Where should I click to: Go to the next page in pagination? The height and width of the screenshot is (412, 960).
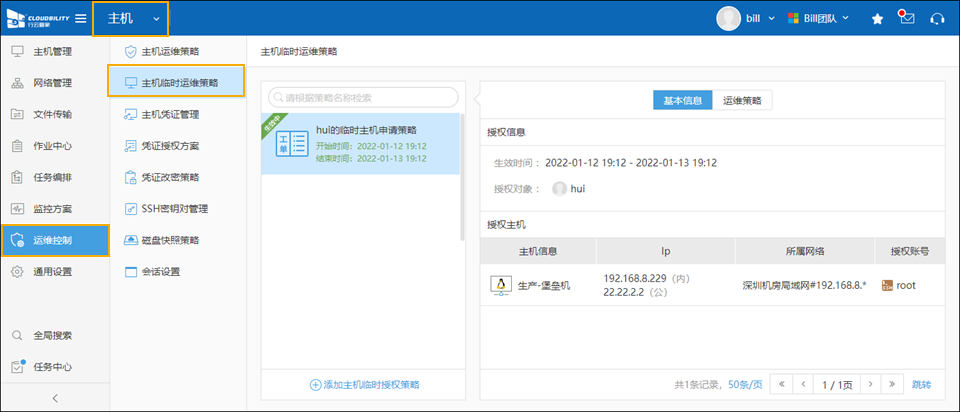point(871,384)
